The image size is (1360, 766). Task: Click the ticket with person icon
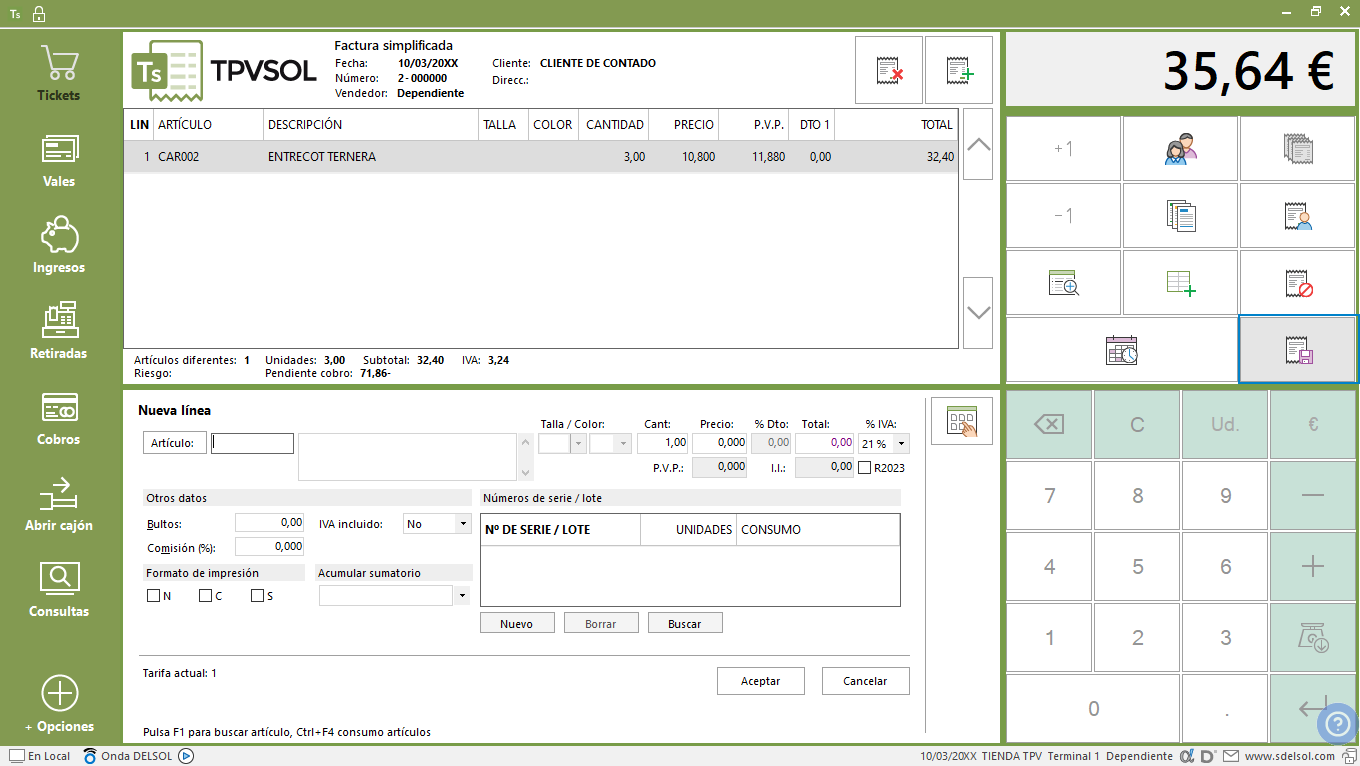click(x=1299, y=216)
